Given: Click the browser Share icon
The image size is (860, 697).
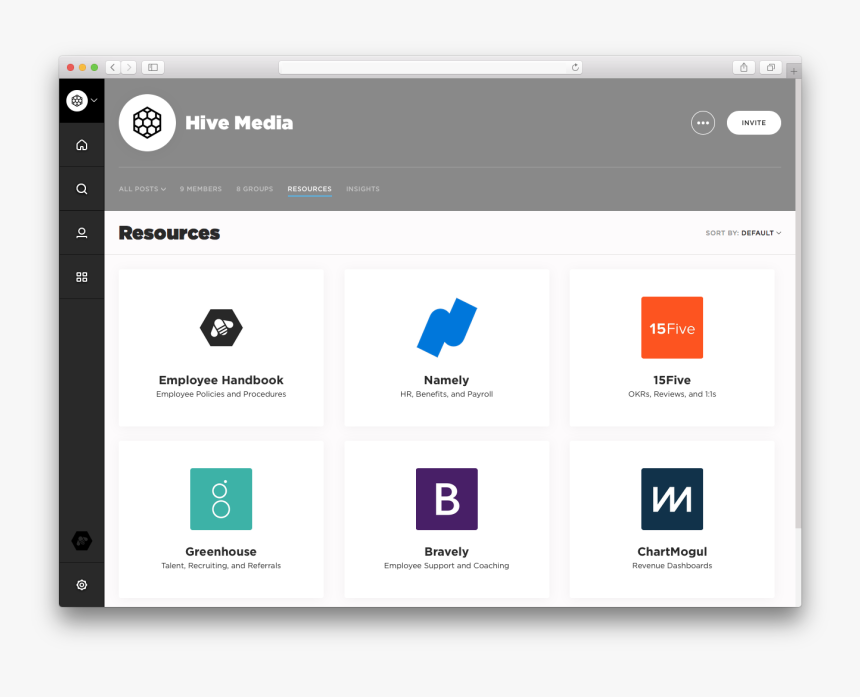Looking at the screenshot, I should click(744, 67).
